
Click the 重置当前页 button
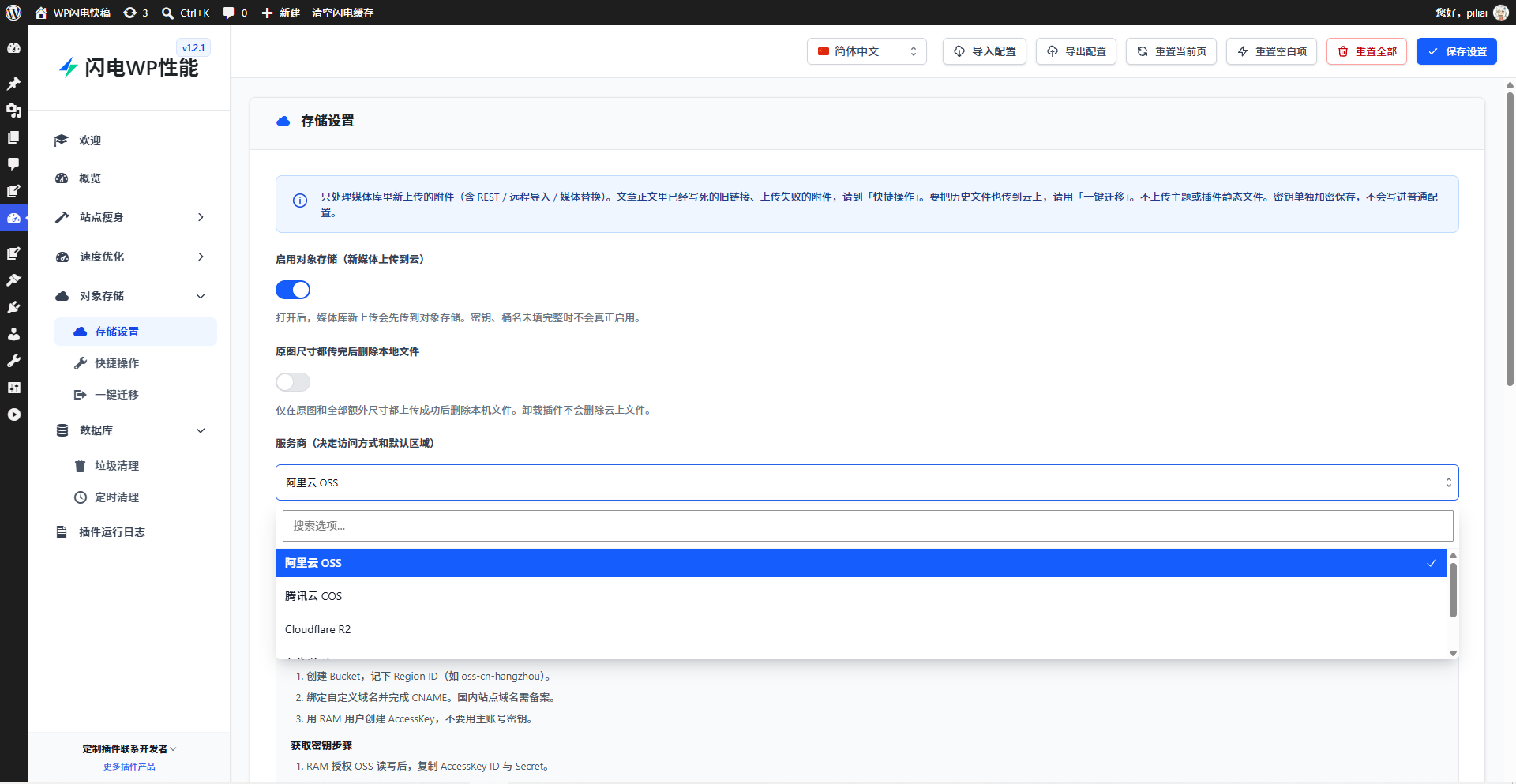(1171, 51)
